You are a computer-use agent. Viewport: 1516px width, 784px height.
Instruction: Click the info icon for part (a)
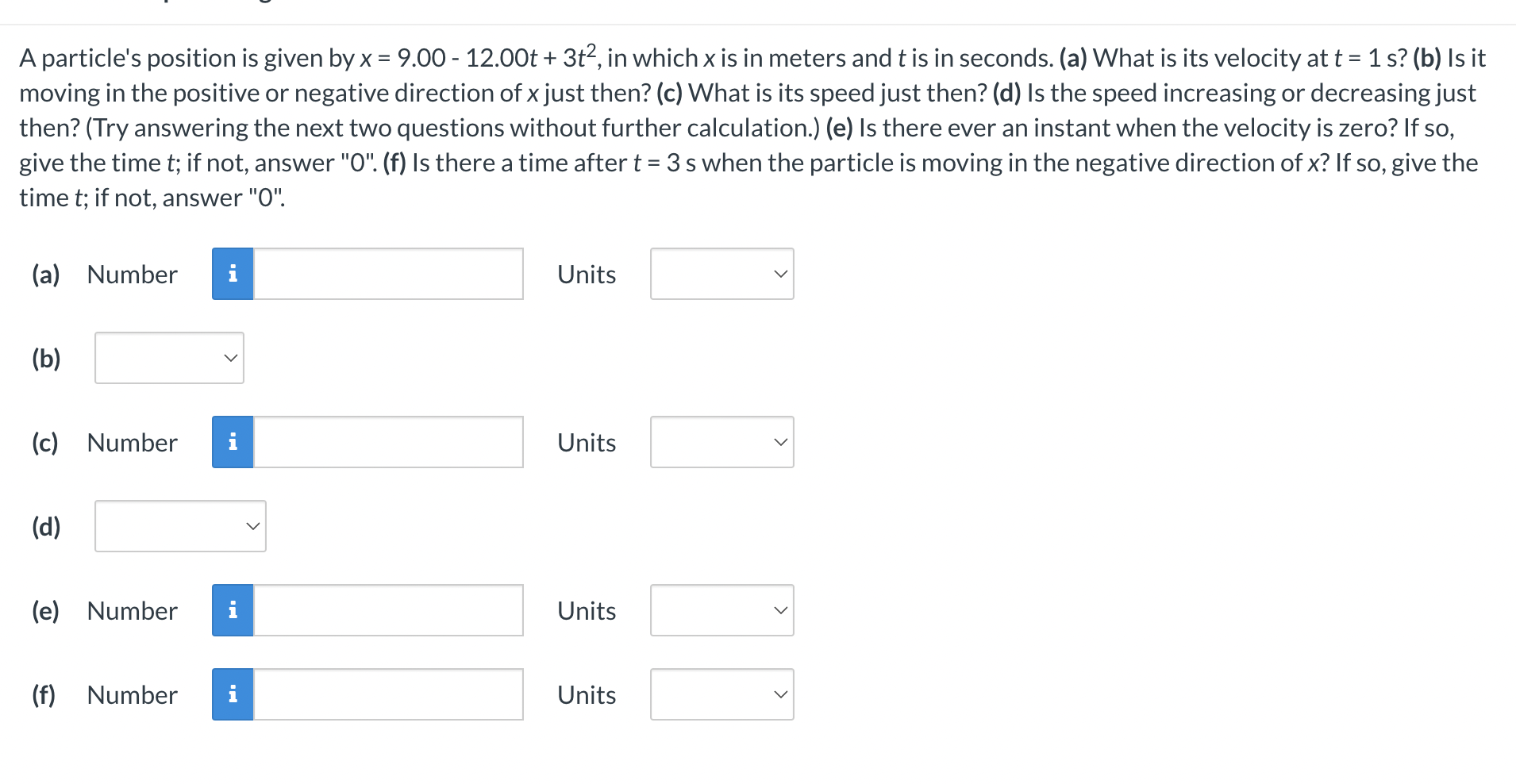(232, 274)
